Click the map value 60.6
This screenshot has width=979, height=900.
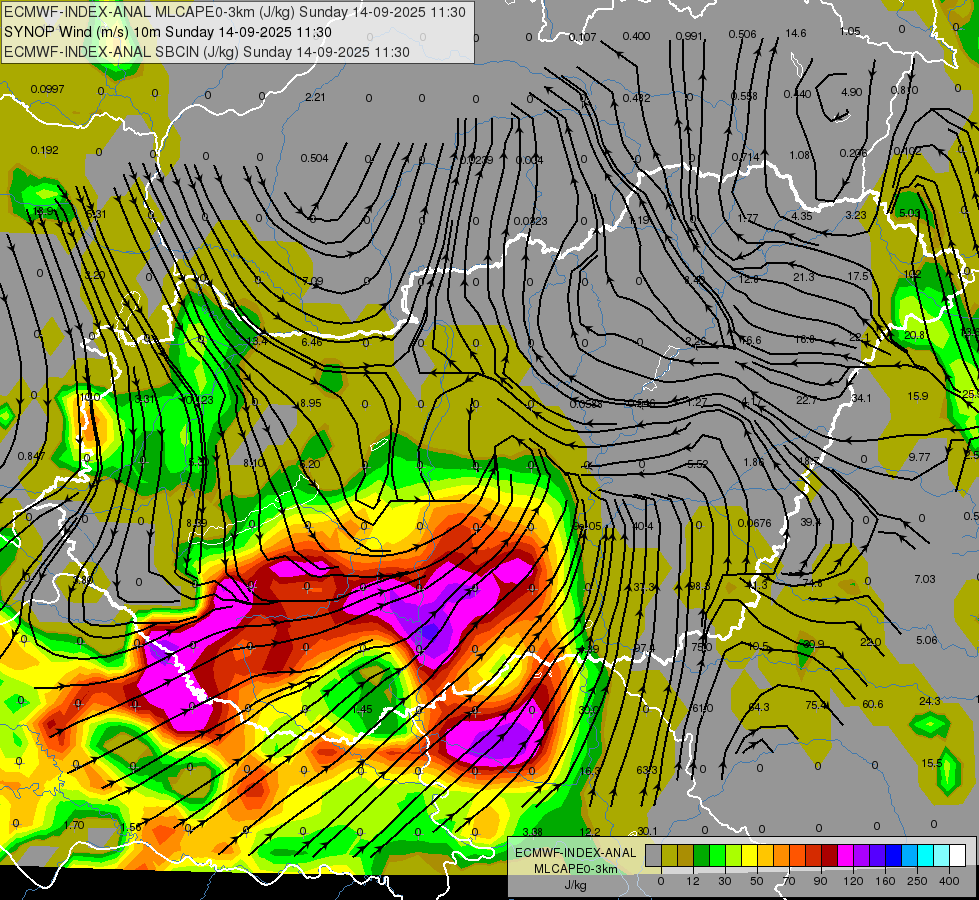[x=872, y=705]
